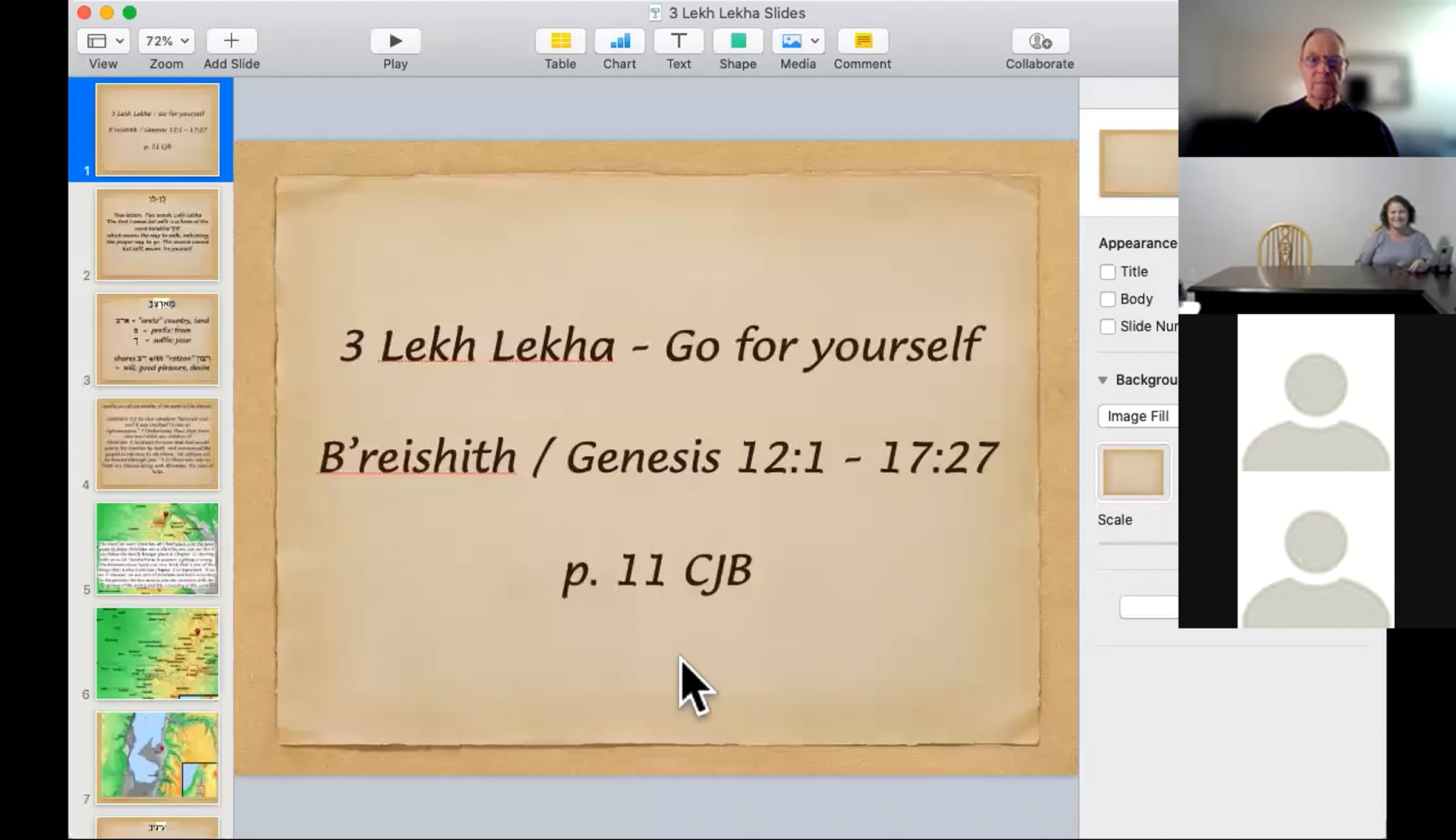Enable the Body checkbox
Image resolution: width=1456 pixels, height=840 pixels.
1107,299
